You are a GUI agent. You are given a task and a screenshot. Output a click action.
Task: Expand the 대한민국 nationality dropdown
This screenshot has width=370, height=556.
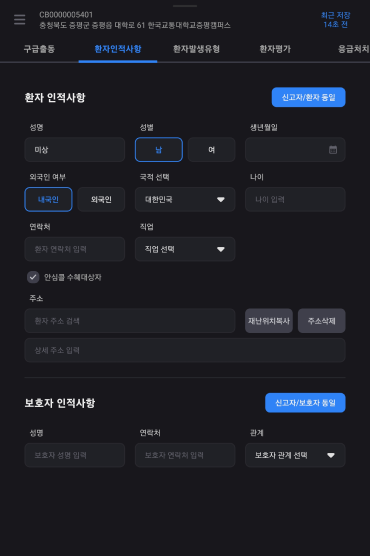(x=185, y=199)
